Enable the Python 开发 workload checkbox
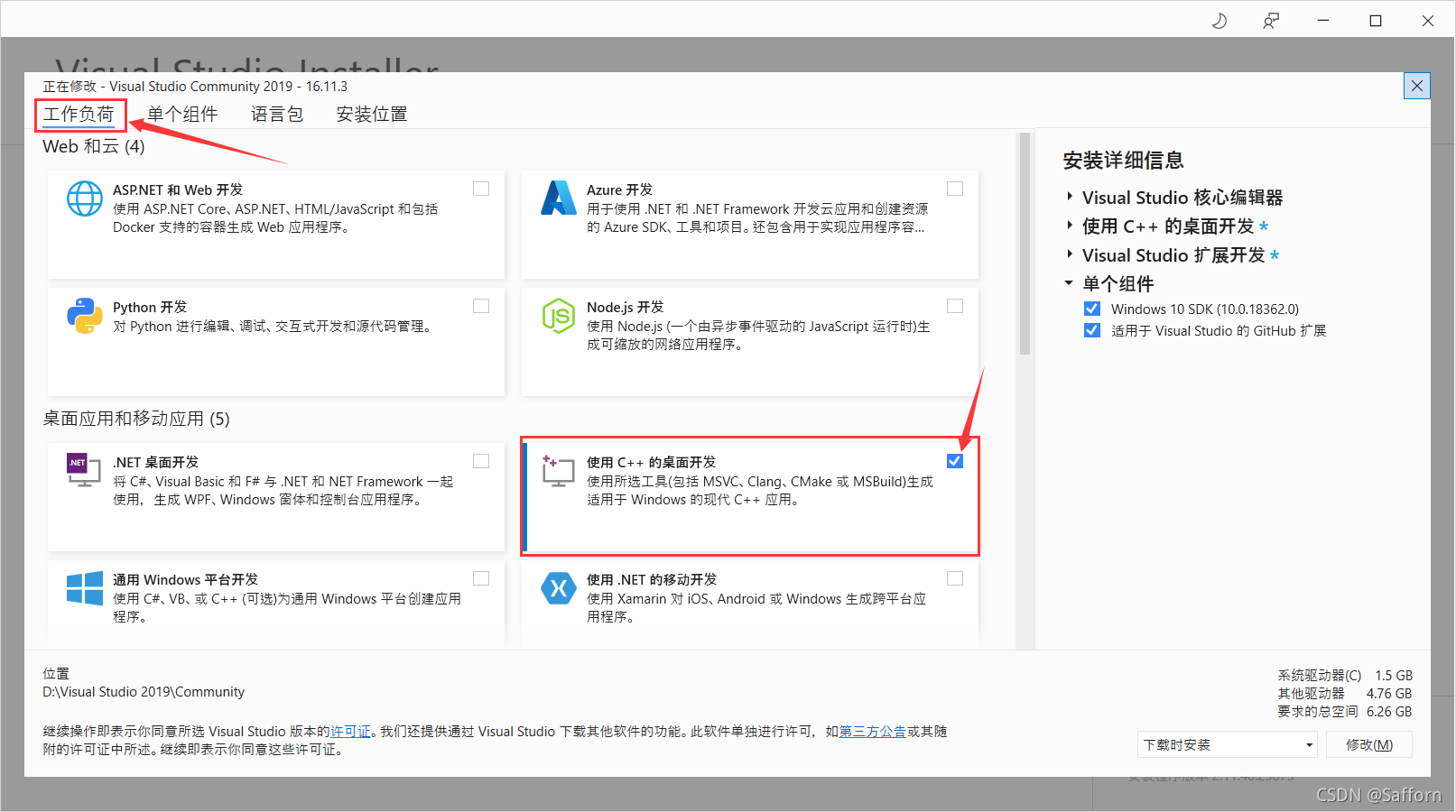This screenshot has width=1456, height=812. [x=481, y=306]
